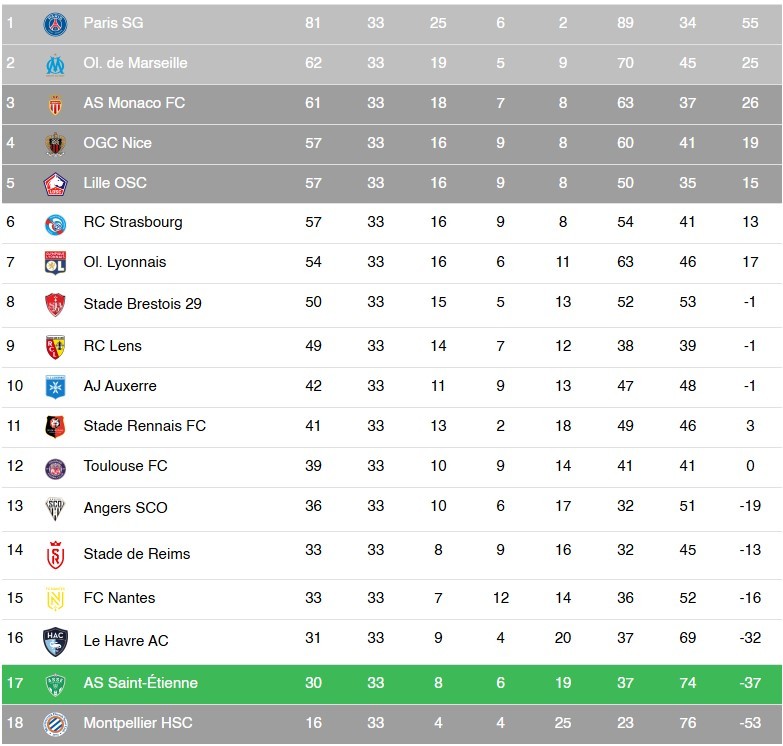Screen dimensions: 783x746
Task: Open the Stade Rennais FC team name
Action: click(144, 425)
